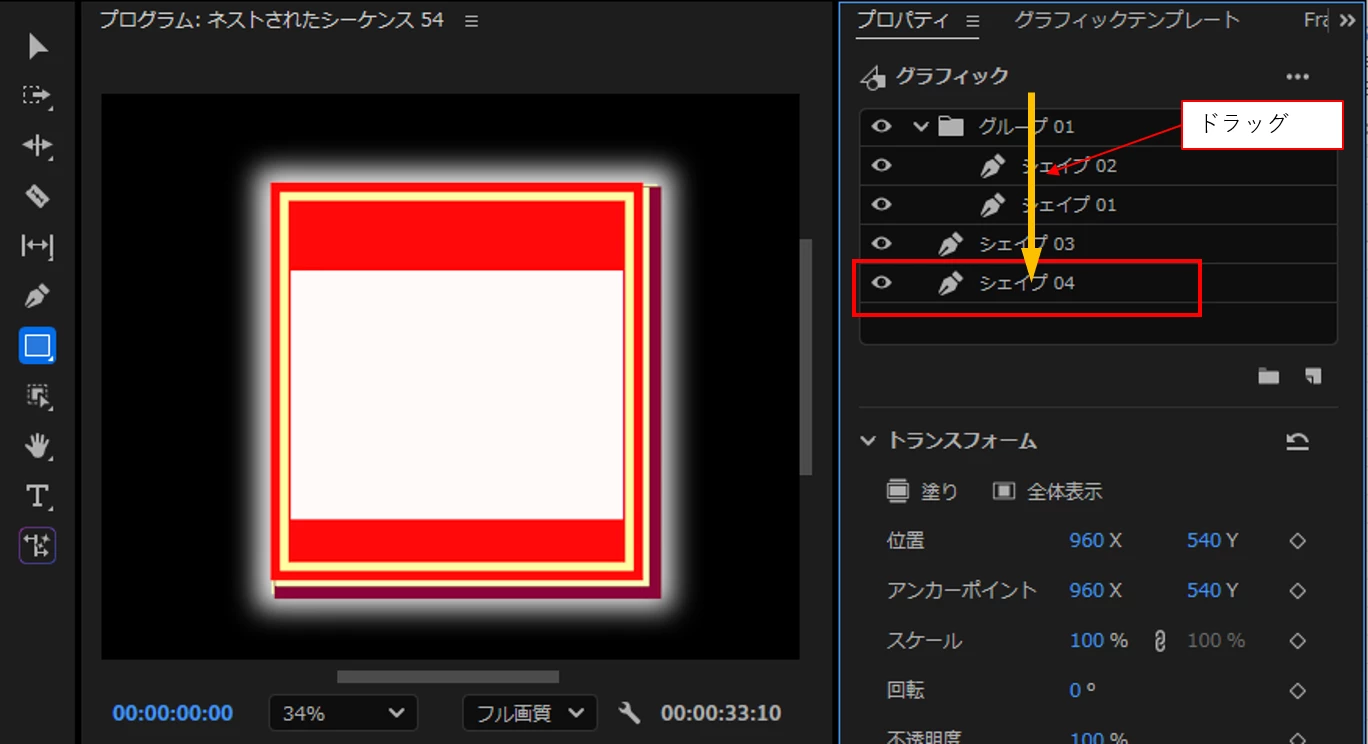Click the 全体表示 fit option
Screen dimensions: 1368x744
tap(1047, 492)
